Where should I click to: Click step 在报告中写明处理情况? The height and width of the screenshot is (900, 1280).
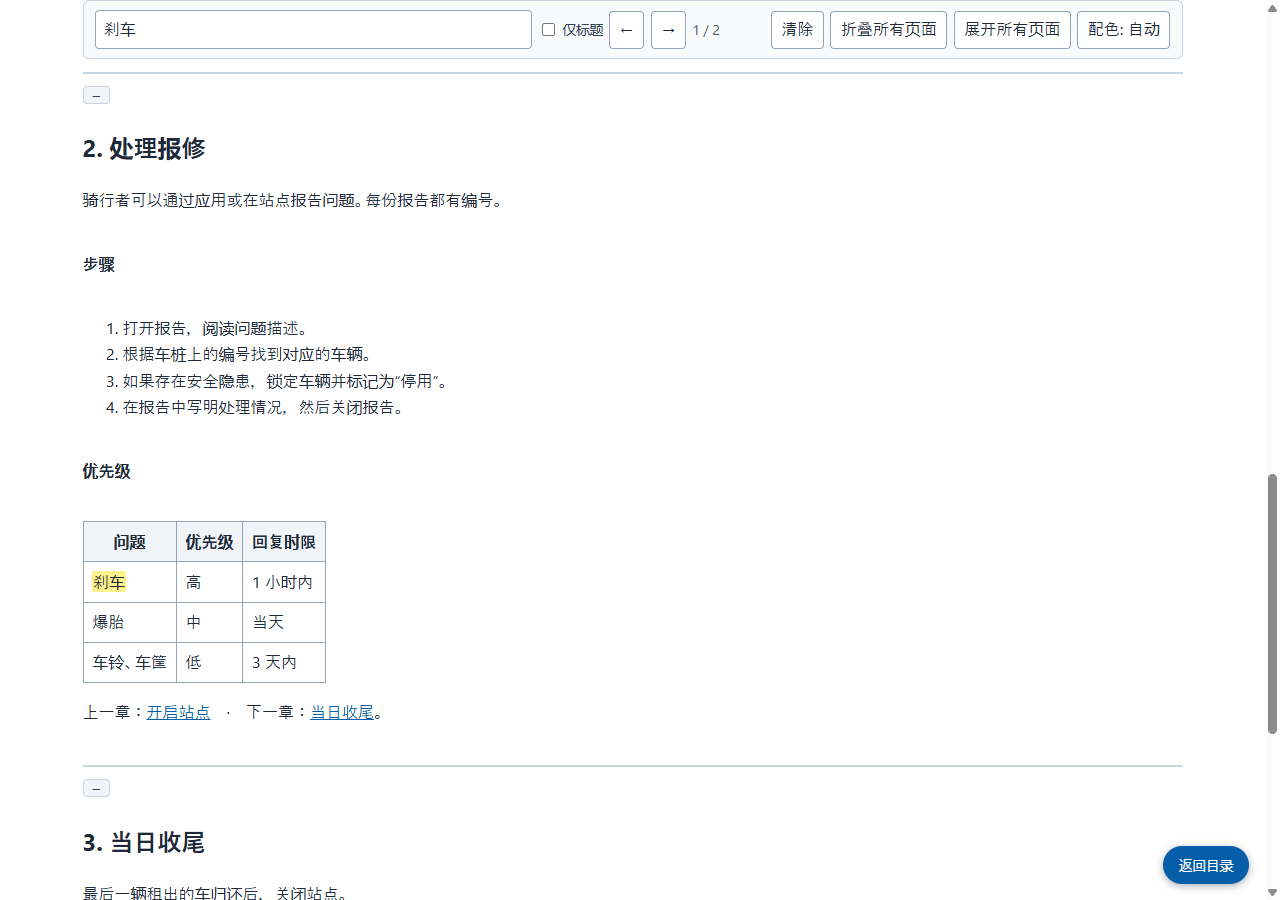[x=263, y=407]
